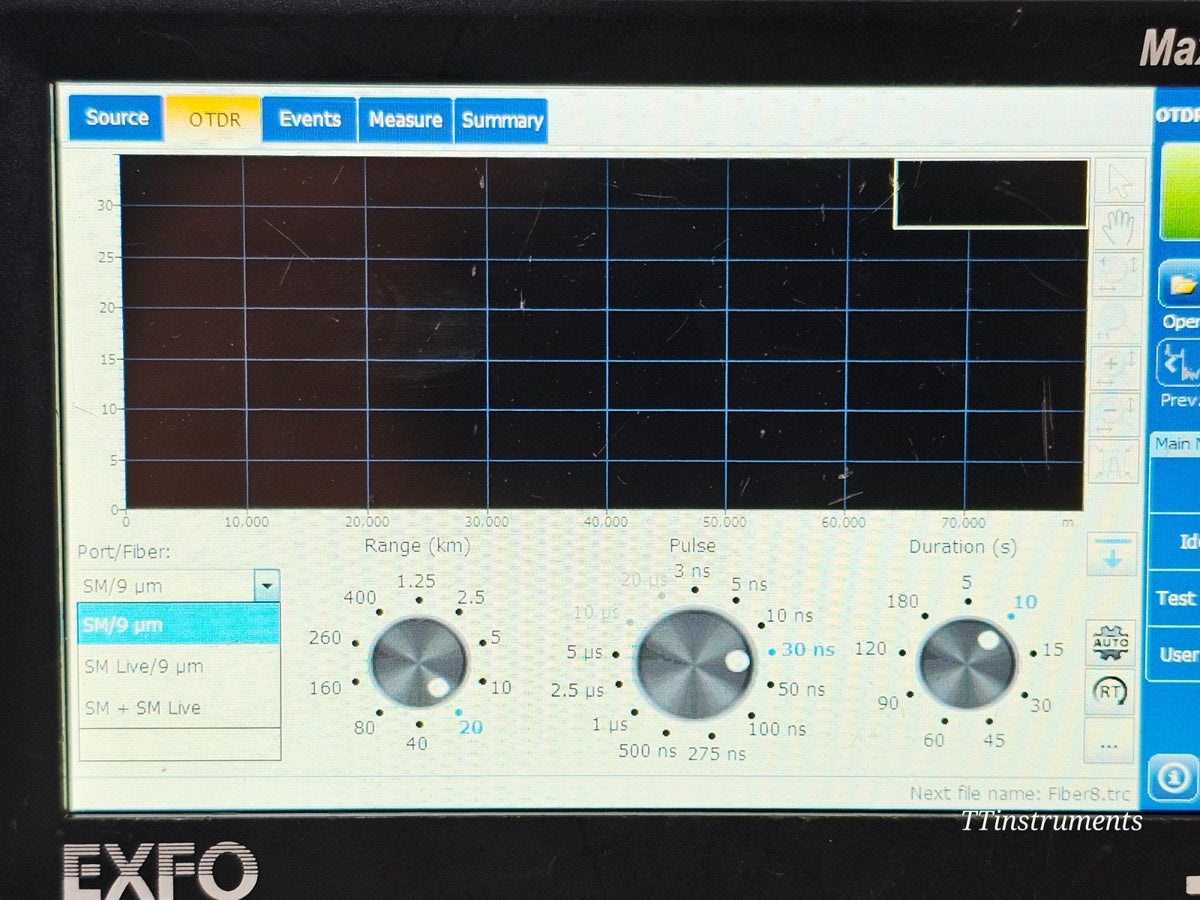Set Pulse dial to 275 ns

(x=716, y=754)
